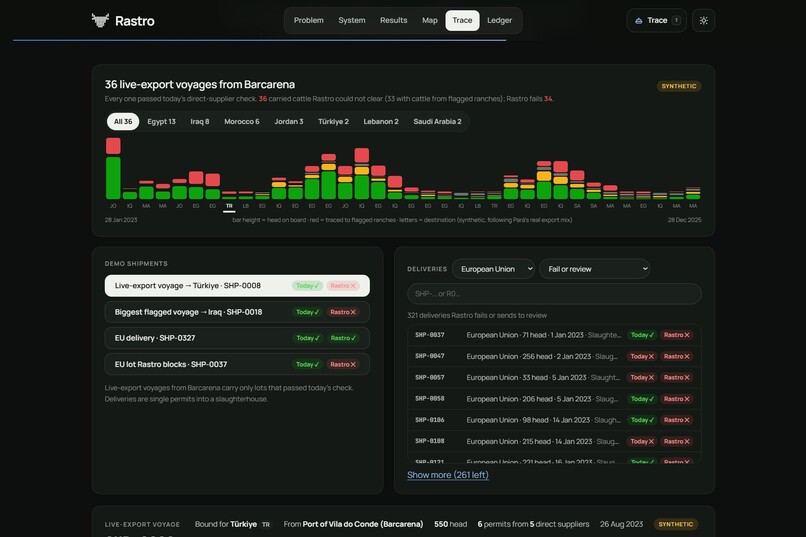This screenshot has width=806, height=537.
Task: Click Rastro pass badge on SHP-0327 demo
Action: pos(343,338)
